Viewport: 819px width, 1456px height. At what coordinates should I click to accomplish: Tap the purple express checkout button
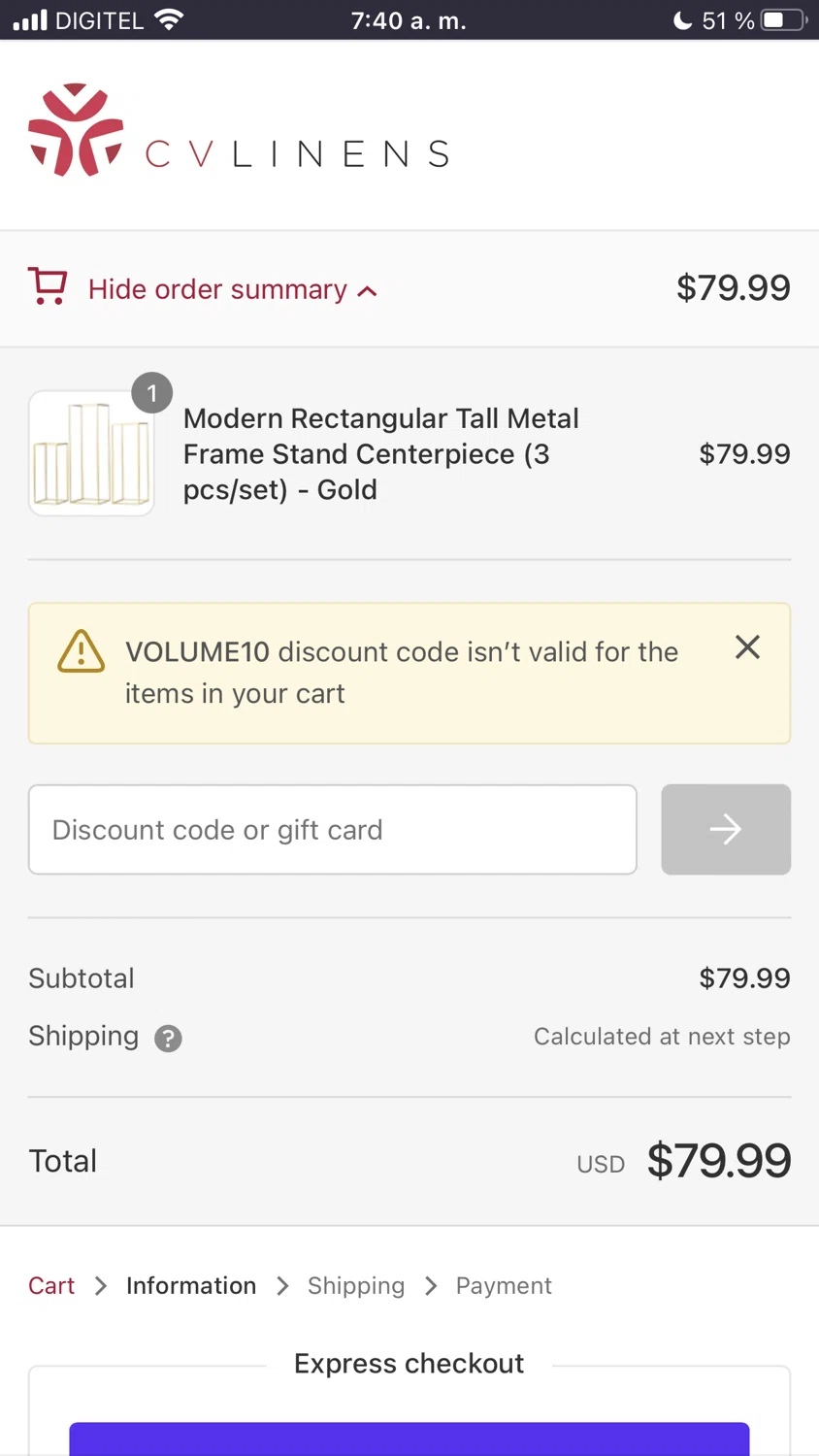409,1439
